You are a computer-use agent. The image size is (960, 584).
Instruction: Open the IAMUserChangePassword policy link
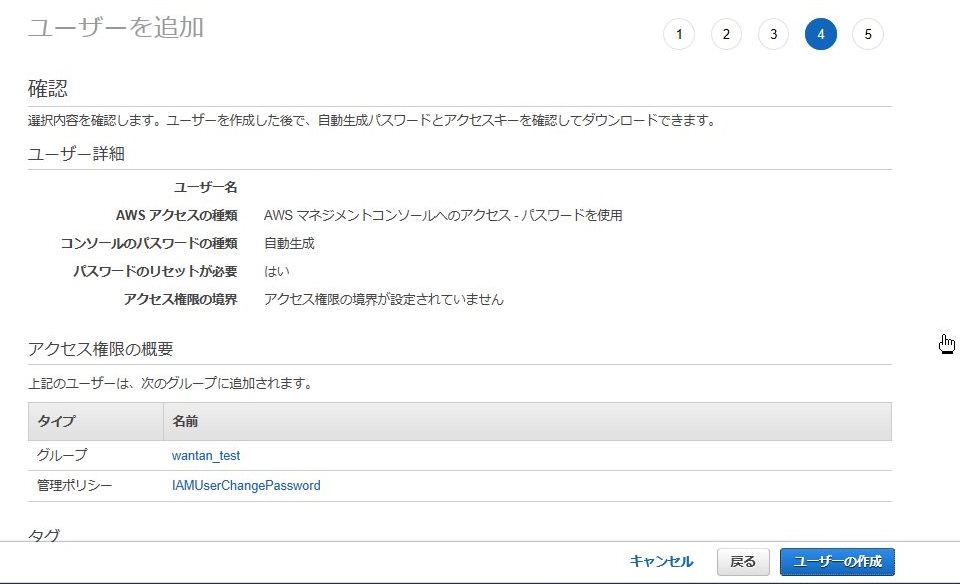244,485
